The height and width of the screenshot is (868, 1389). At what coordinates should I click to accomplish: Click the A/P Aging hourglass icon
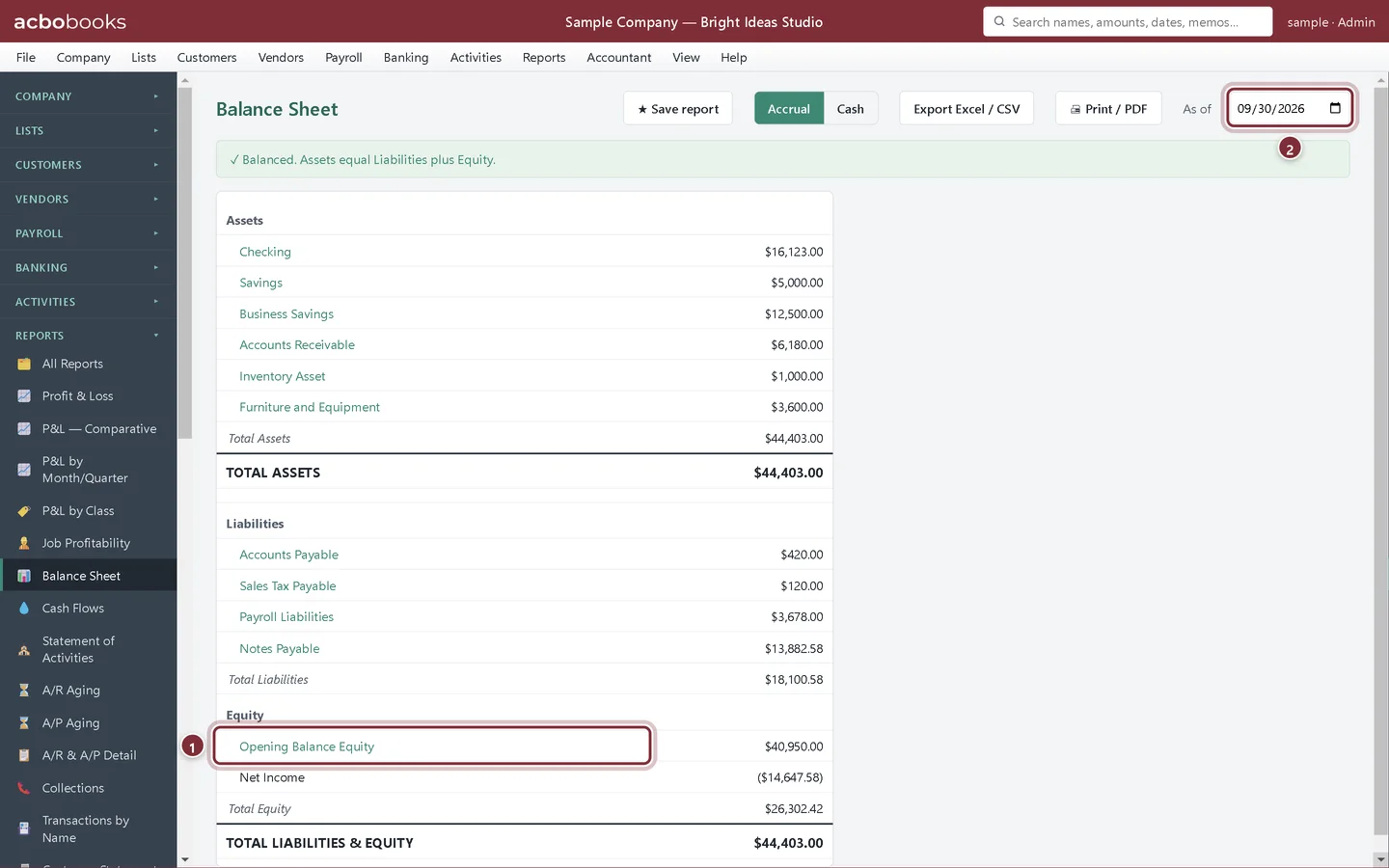coord(24,723)
